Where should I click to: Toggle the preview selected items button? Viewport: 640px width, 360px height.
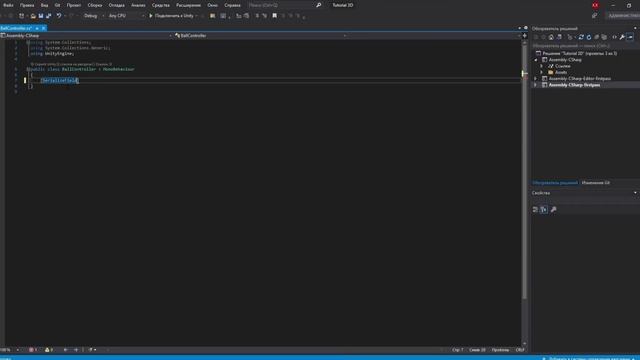630,37
